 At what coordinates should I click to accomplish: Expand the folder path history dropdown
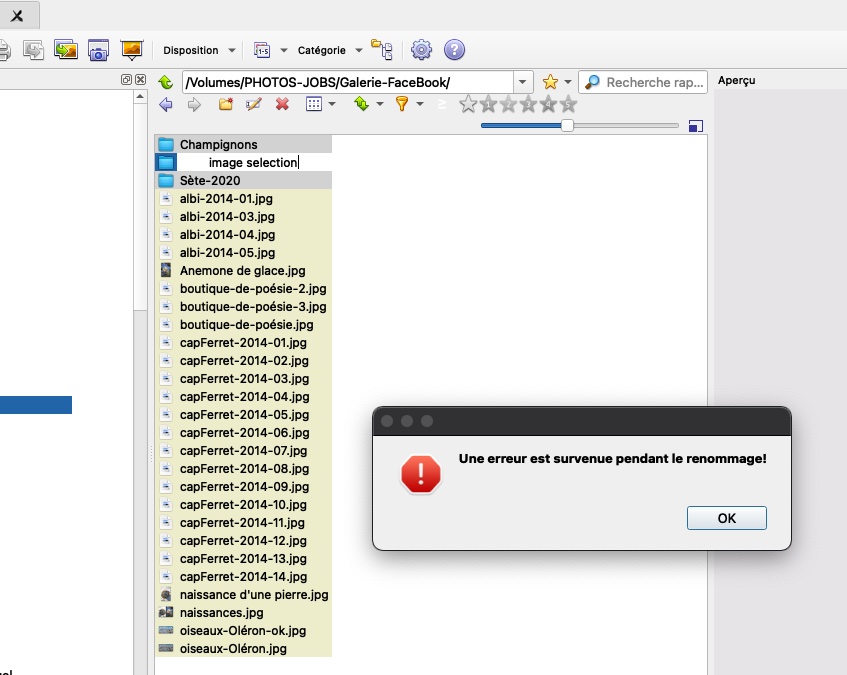(522, 82)
